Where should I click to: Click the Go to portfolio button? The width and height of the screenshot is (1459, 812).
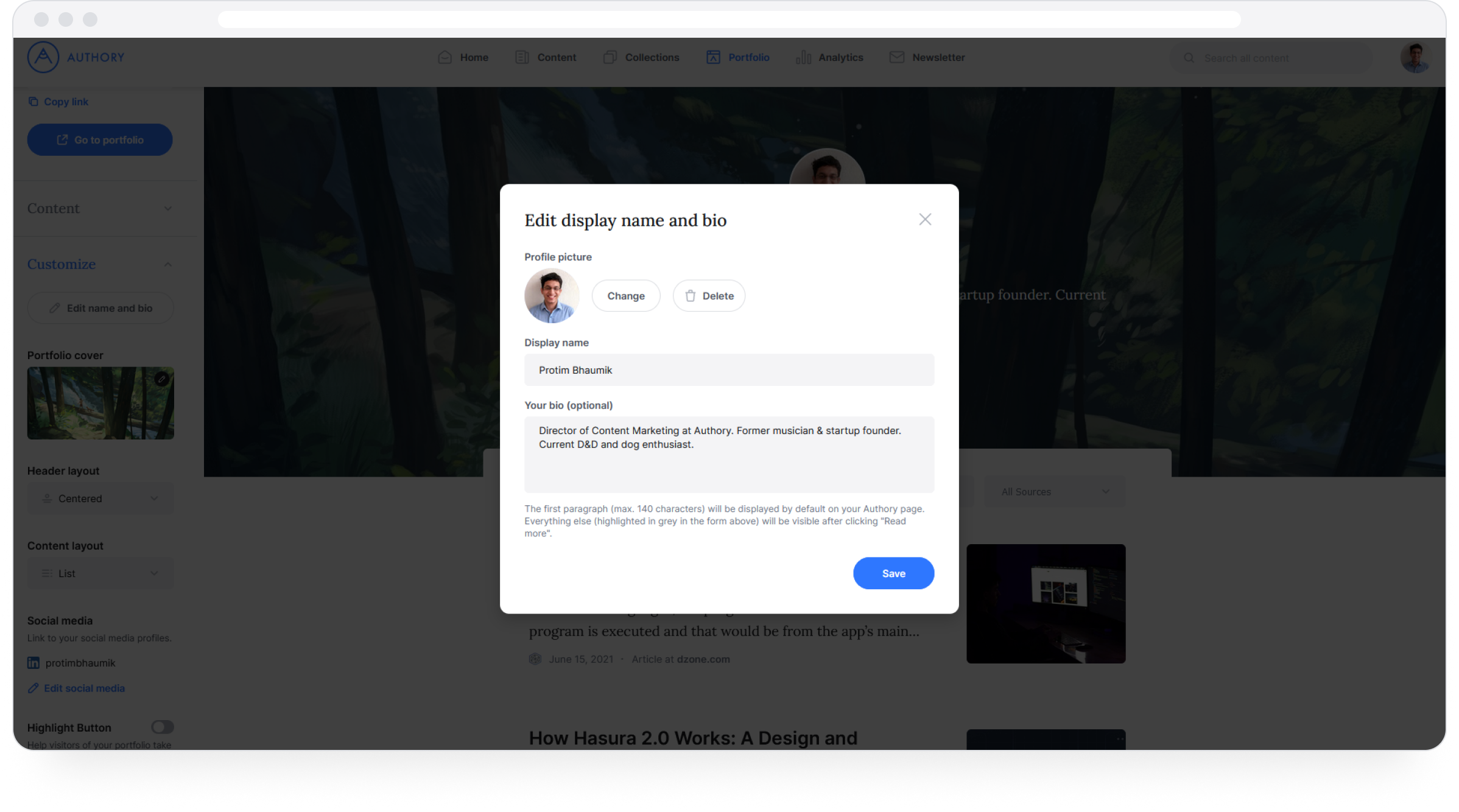click(x=100, y=140)
